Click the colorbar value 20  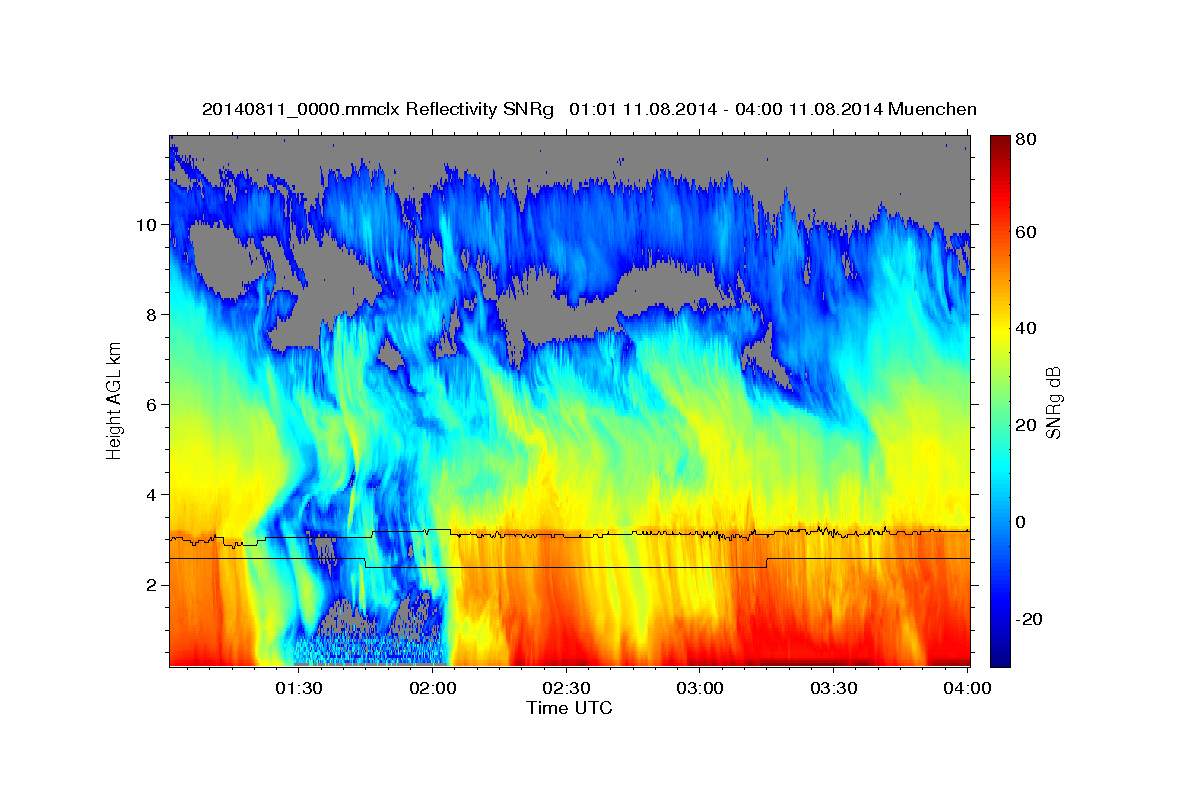tap(1025, 426)
